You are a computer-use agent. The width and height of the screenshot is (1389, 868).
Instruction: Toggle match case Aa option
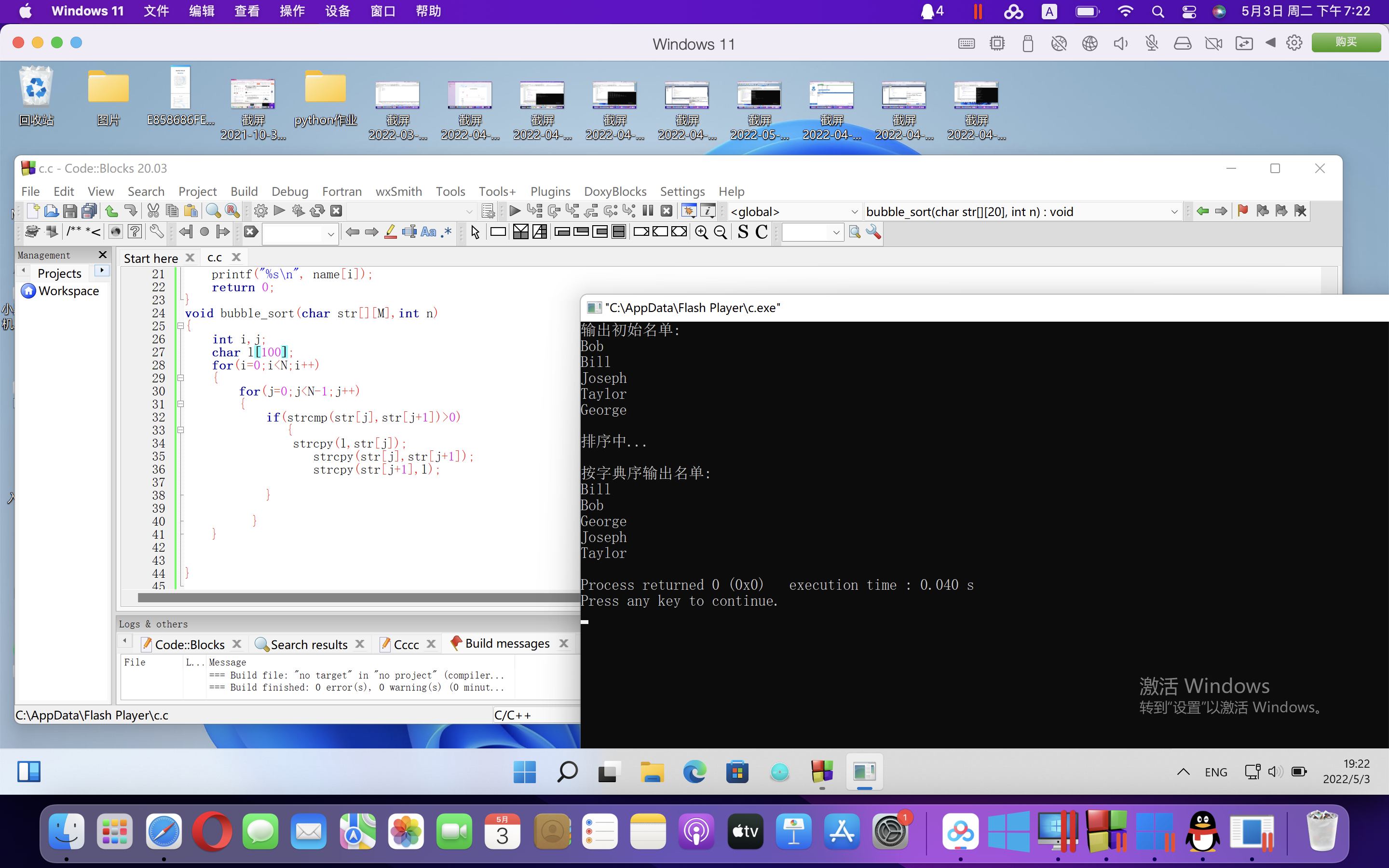pyautogui.click(x=428, y=232)
